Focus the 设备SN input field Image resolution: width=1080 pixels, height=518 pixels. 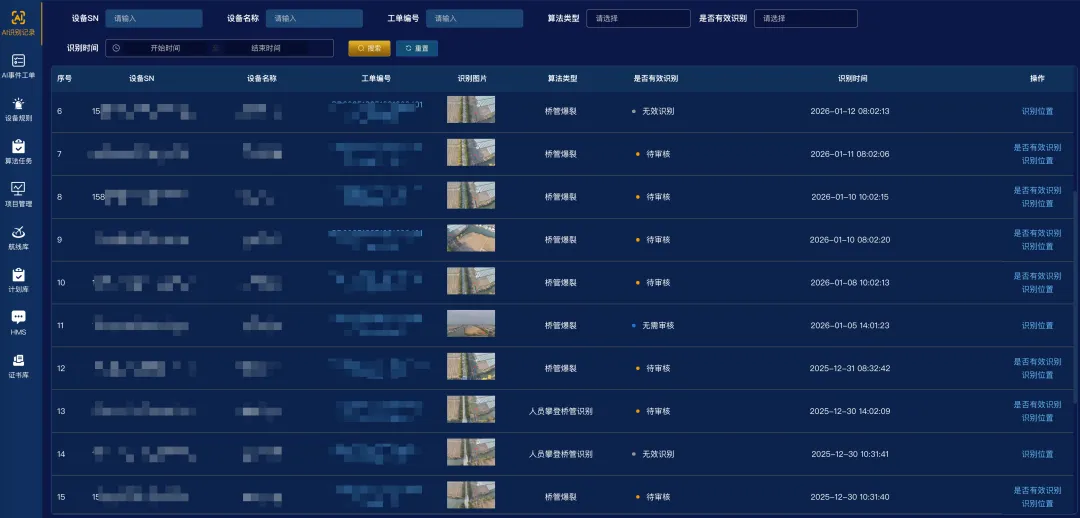[154, 19]
